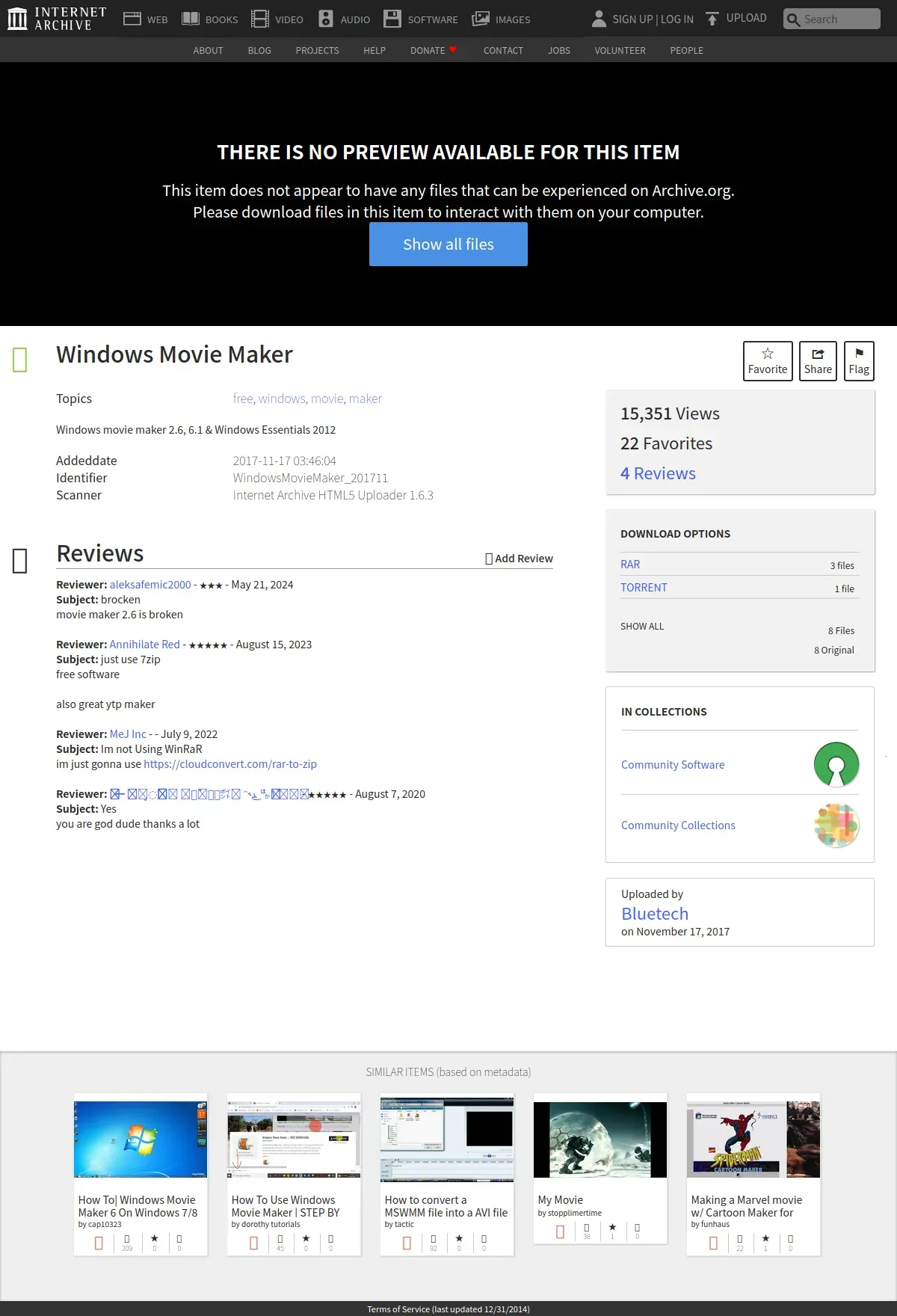
Task: Click media type icon on dorothy tutorials card
Action: [253, 1243]
